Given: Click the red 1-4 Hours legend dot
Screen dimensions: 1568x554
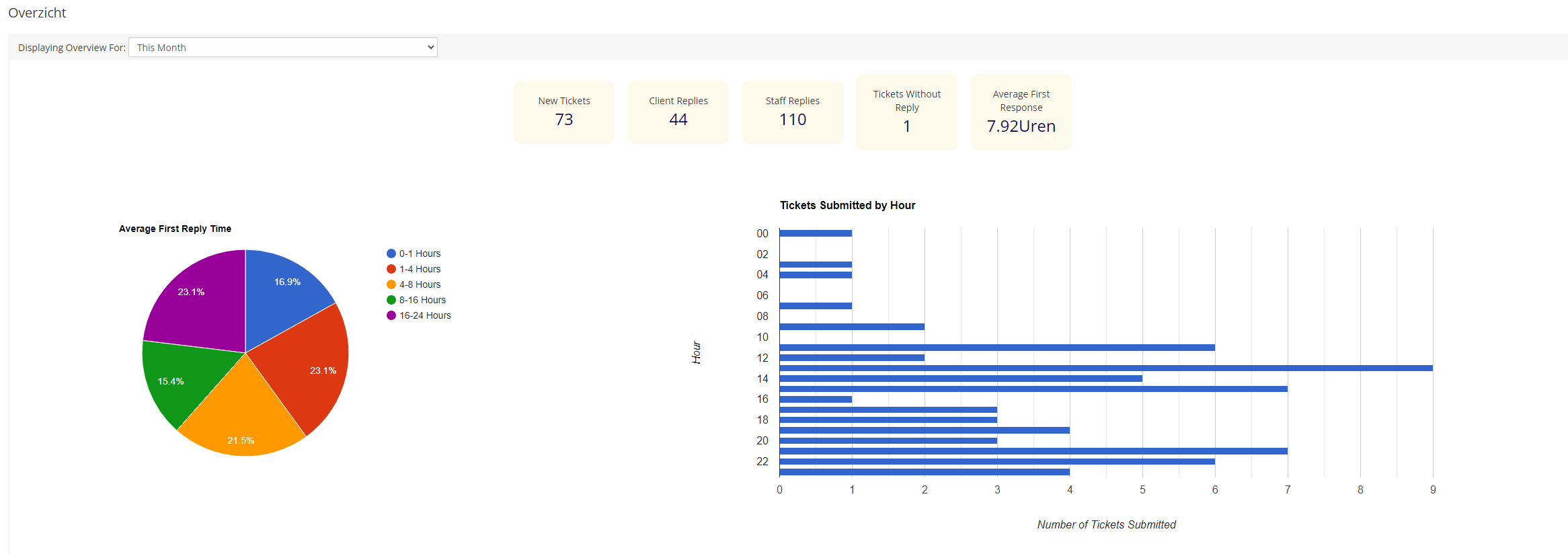Looking at the screenshot, I should (391, 269).
